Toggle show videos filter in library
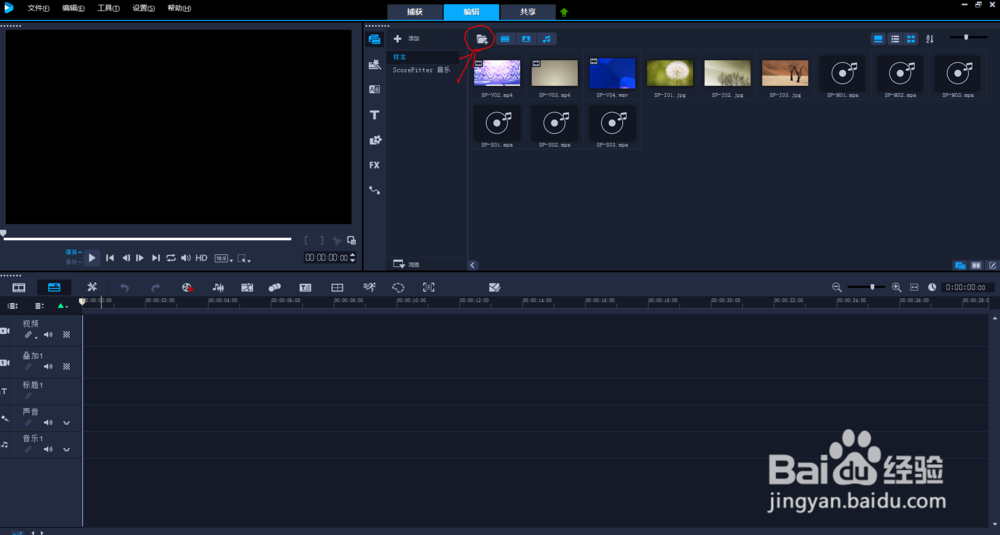1000x535 pixels. pyautogui.click(x=505, y=40)
